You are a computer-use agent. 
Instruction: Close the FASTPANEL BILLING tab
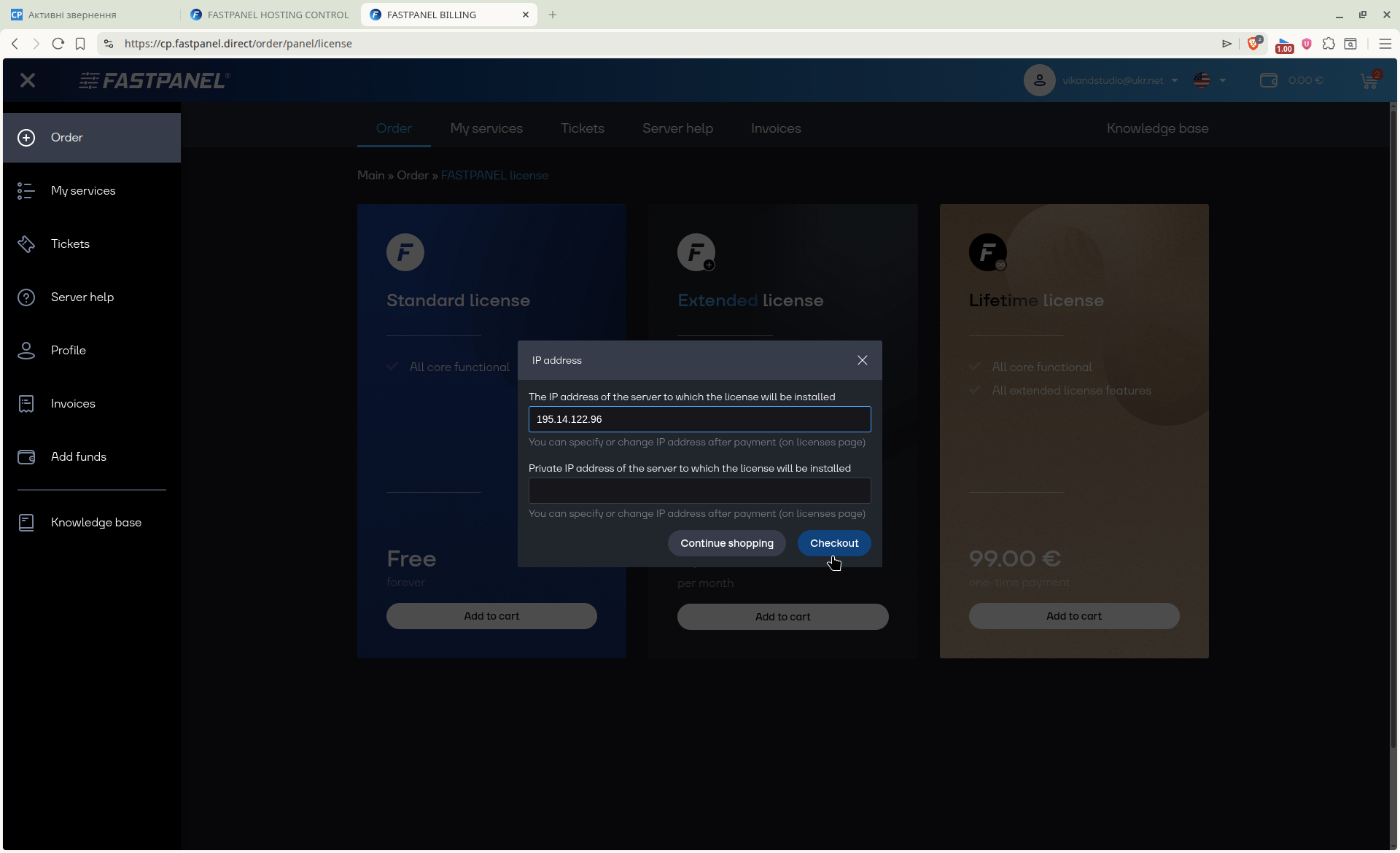(x=526, y=15)
